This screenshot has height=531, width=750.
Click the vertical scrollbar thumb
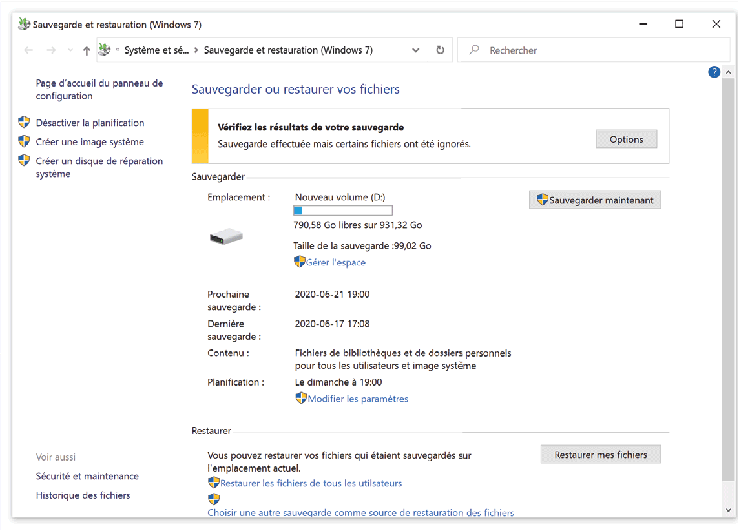coord(728,280)
